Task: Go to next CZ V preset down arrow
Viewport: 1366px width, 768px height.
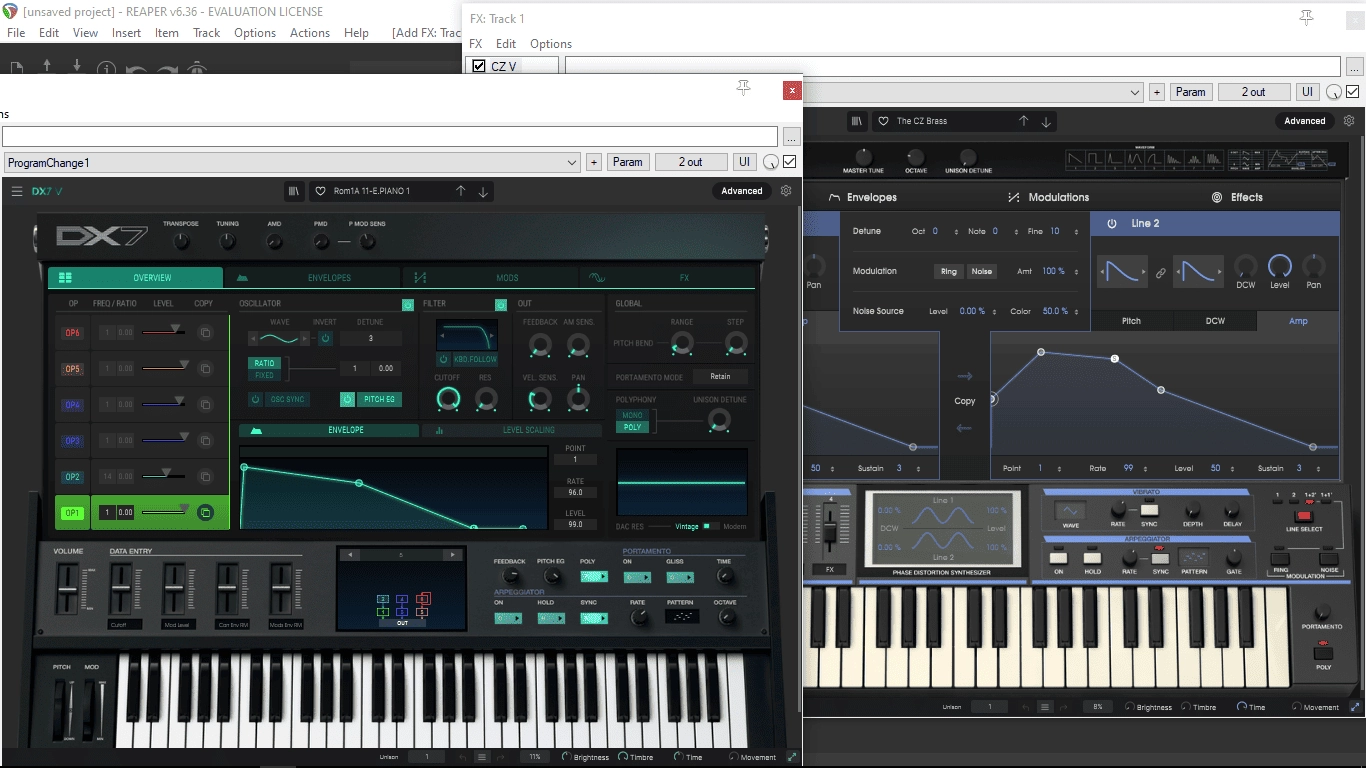Action: coord(1046,121)
